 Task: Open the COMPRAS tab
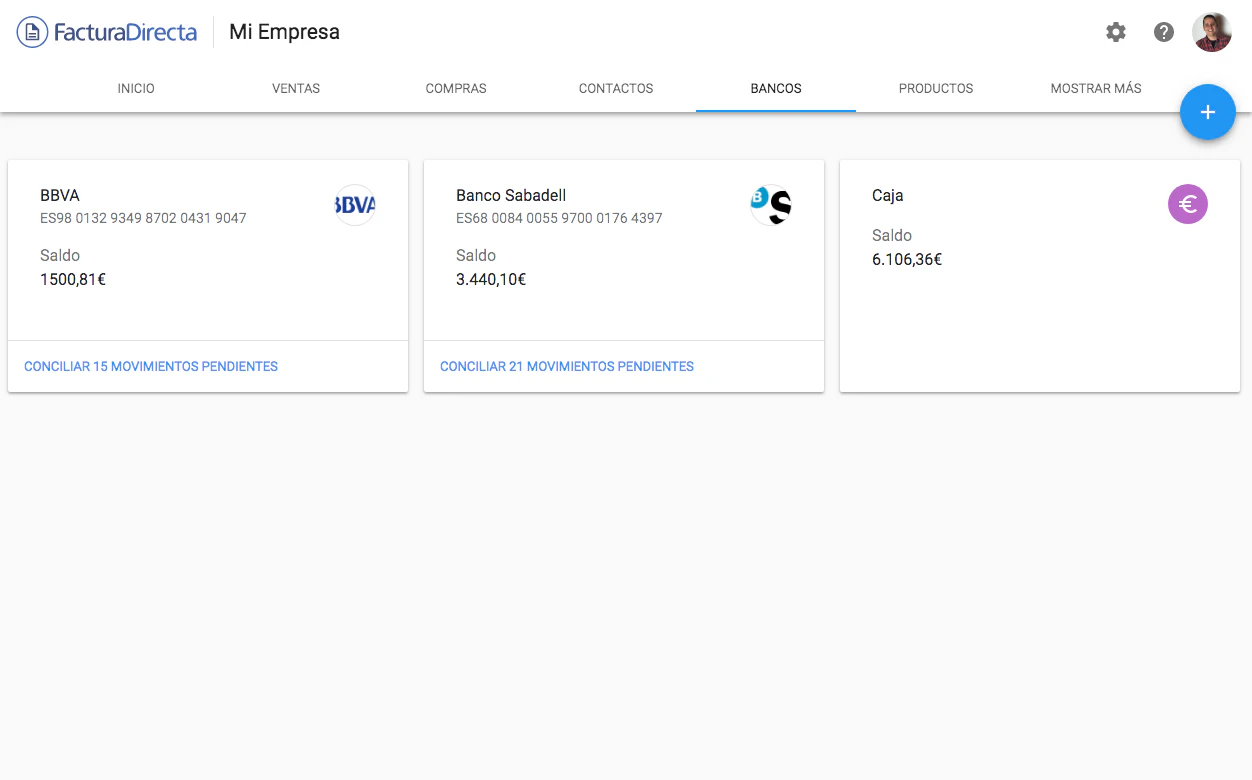(456, 88)
